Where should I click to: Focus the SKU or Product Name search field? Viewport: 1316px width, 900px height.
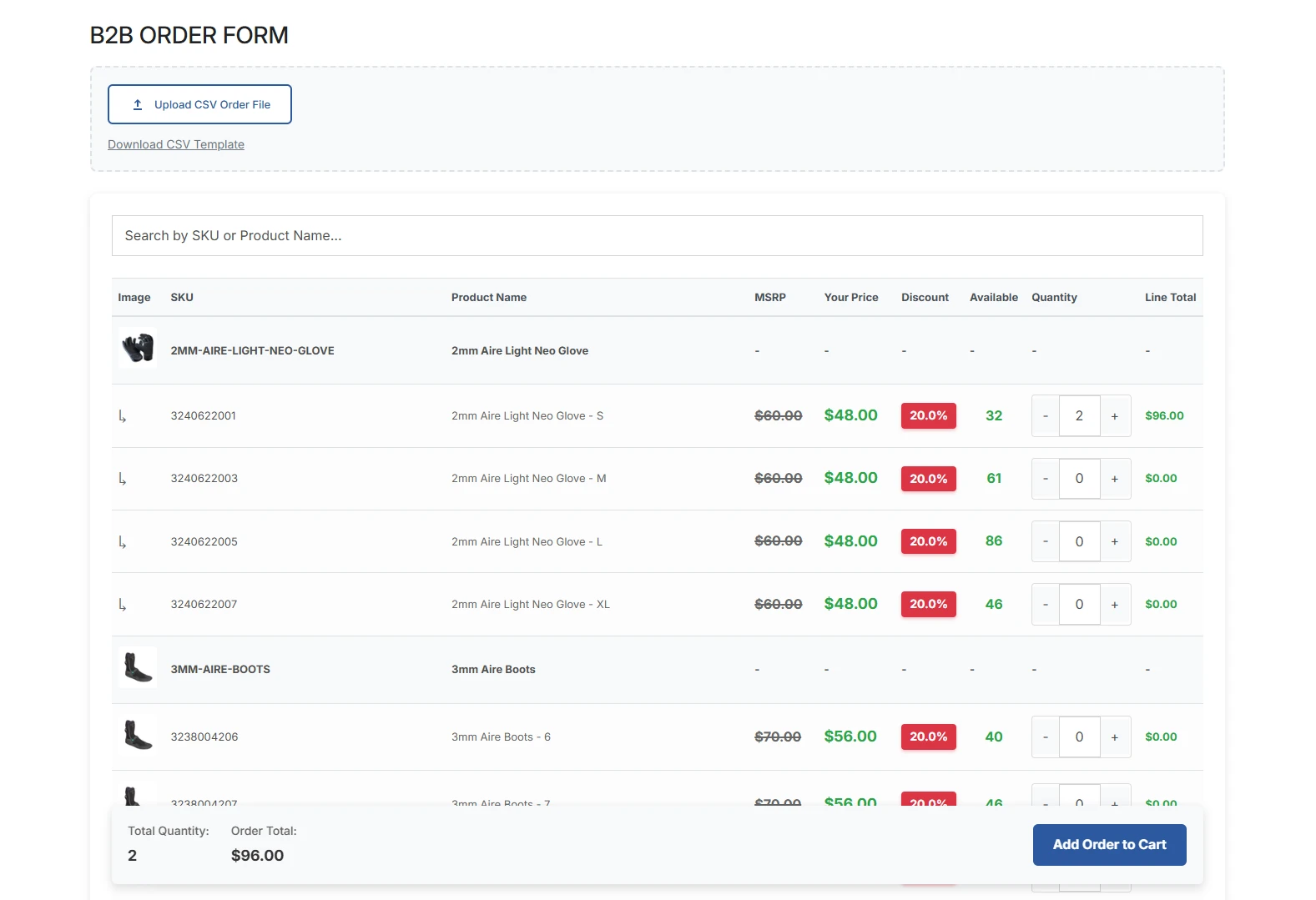point(657,236)
